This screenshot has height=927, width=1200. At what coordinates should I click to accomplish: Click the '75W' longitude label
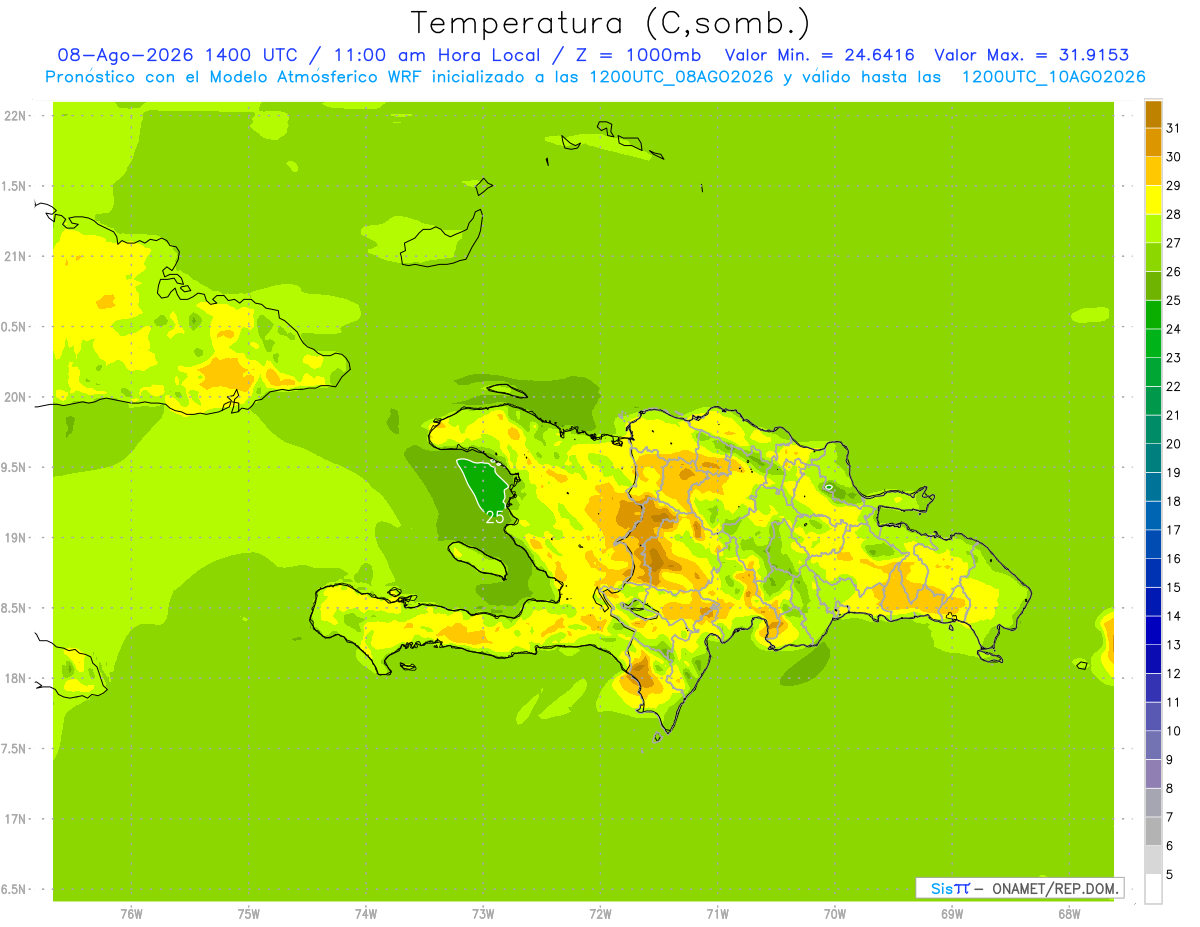click(x=249, y=914)
